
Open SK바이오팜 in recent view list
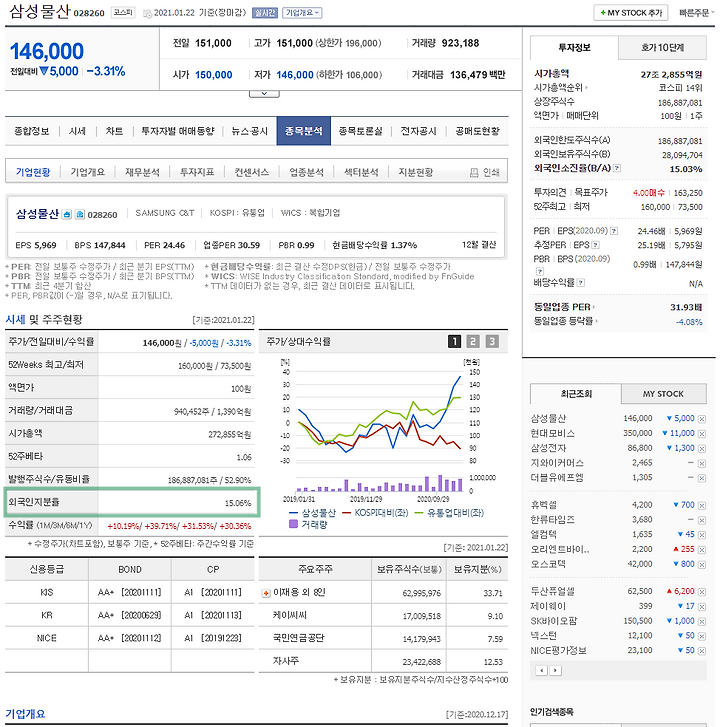[x=554, y=621]
